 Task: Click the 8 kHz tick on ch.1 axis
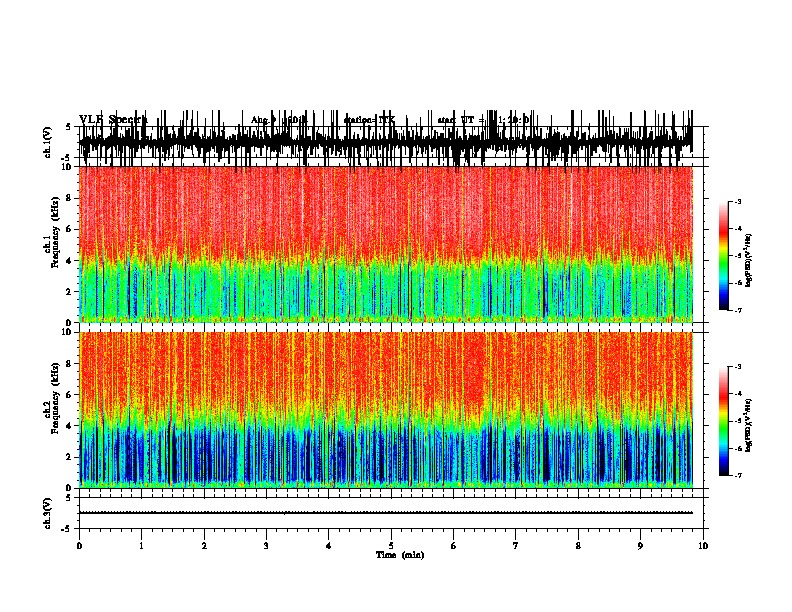tap(69, 198)
